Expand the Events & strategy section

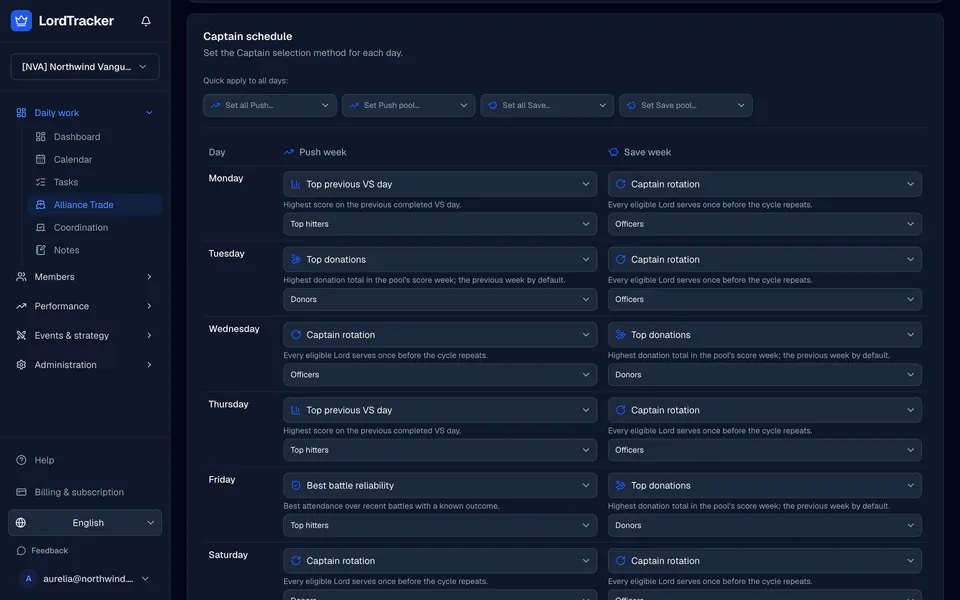pos(84,336)
